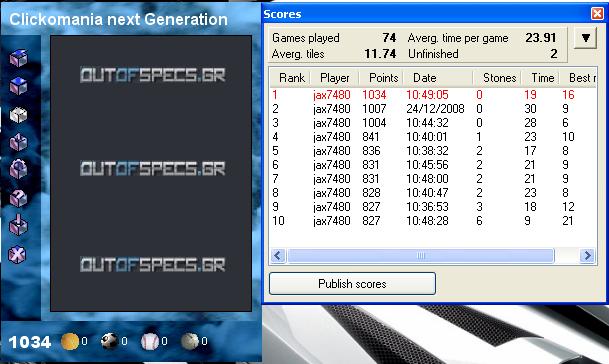Viewport: 609px width, 364px height.
Task: Select the row timed 10:45:56
Action: pos(433,165)
